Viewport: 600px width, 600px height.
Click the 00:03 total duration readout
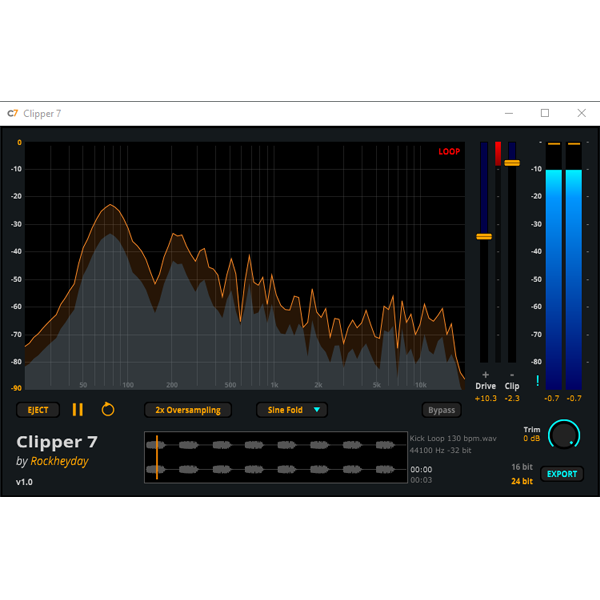pos(421,480)
